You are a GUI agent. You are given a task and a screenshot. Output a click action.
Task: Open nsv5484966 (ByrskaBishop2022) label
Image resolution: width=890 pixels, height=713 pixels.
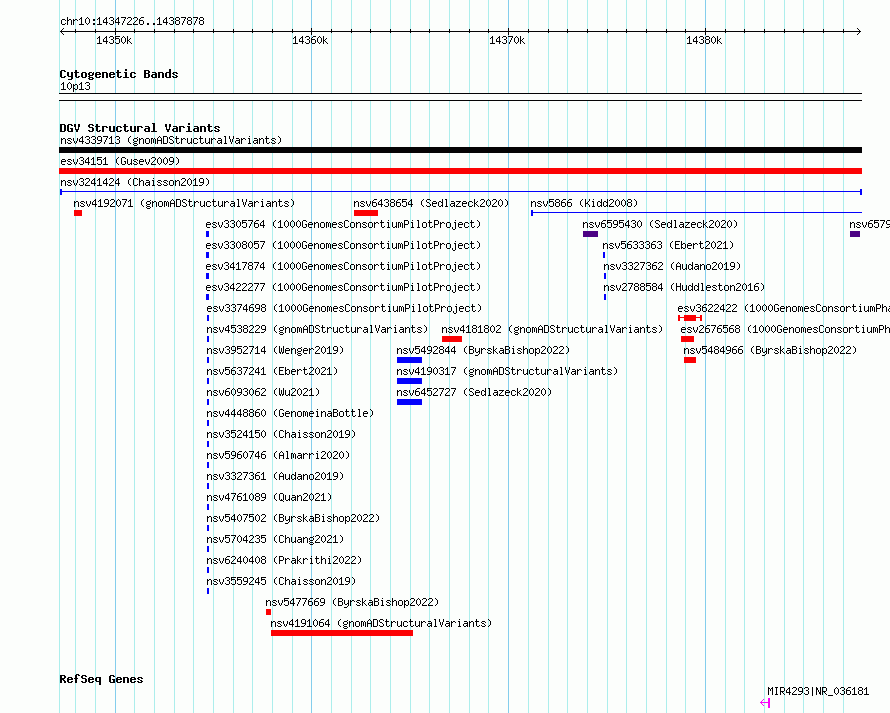[x=770, y=350]
